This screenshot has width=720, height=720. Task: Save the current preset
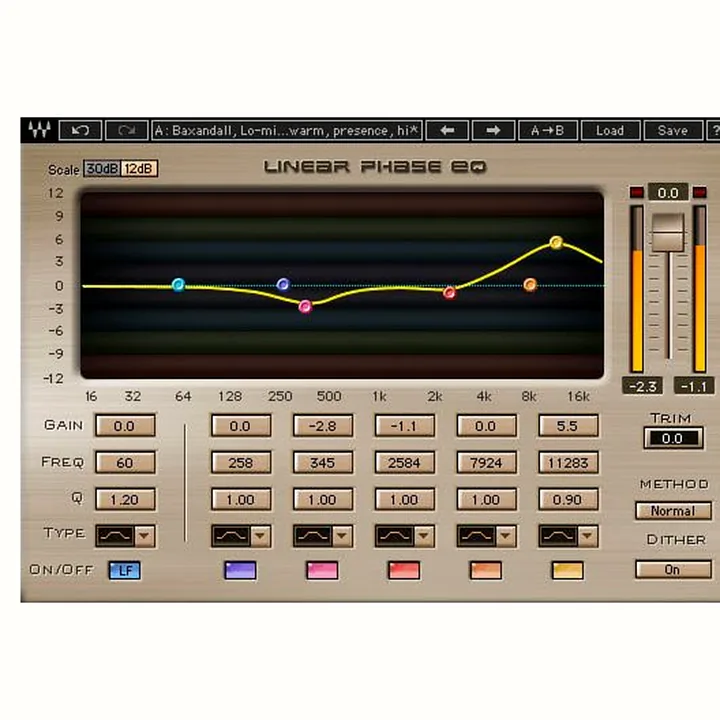[673, 130]
